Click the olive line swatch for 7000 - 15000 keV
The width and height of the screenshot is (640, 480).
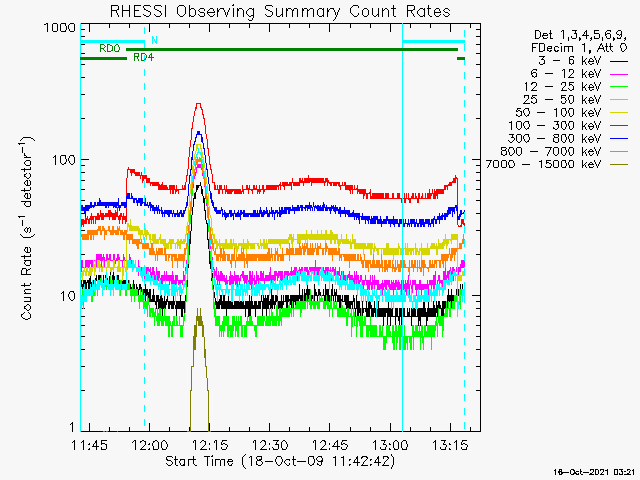click(619, 165)
